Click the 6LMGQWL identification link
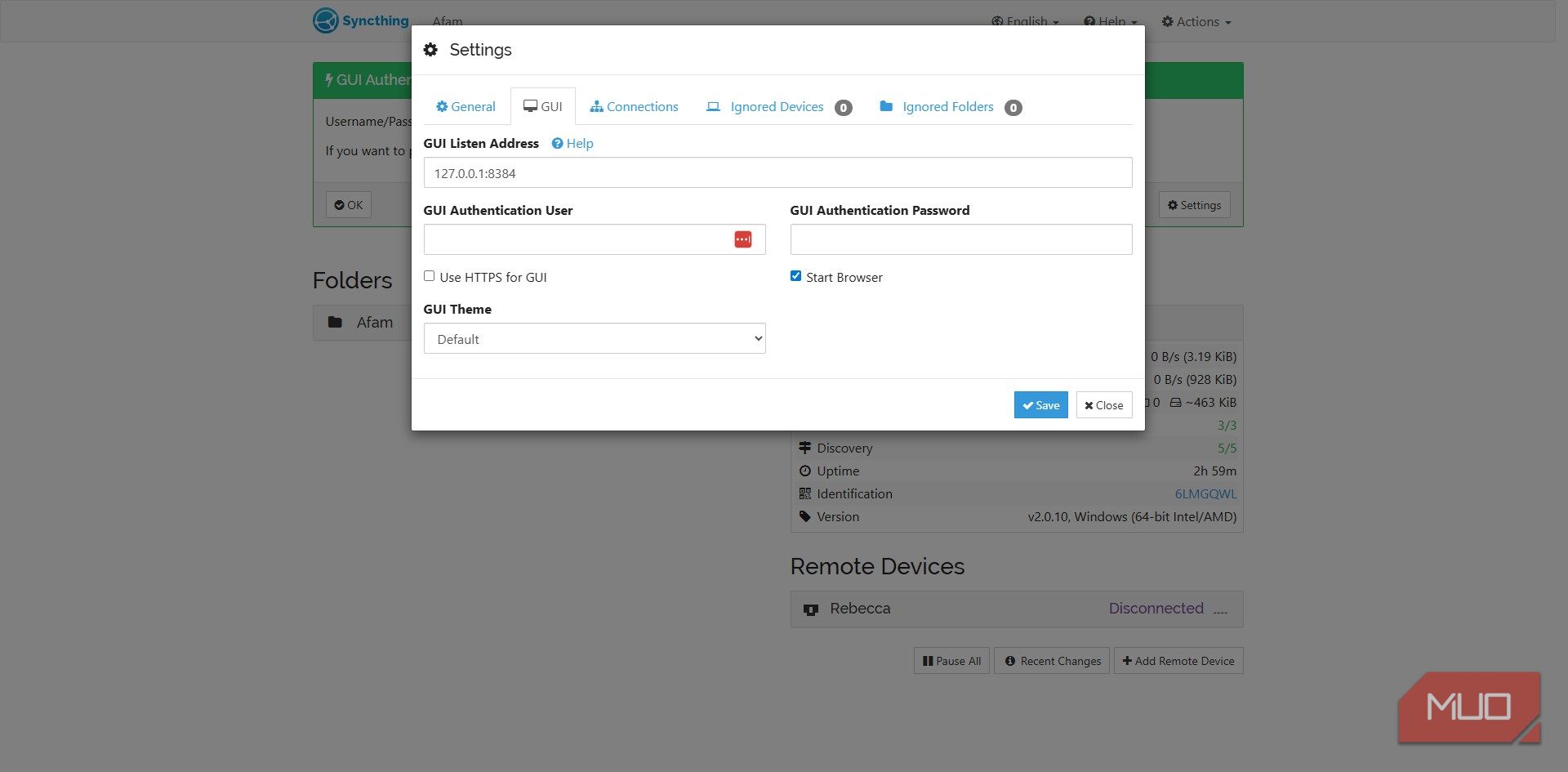 coord(1205,493)
